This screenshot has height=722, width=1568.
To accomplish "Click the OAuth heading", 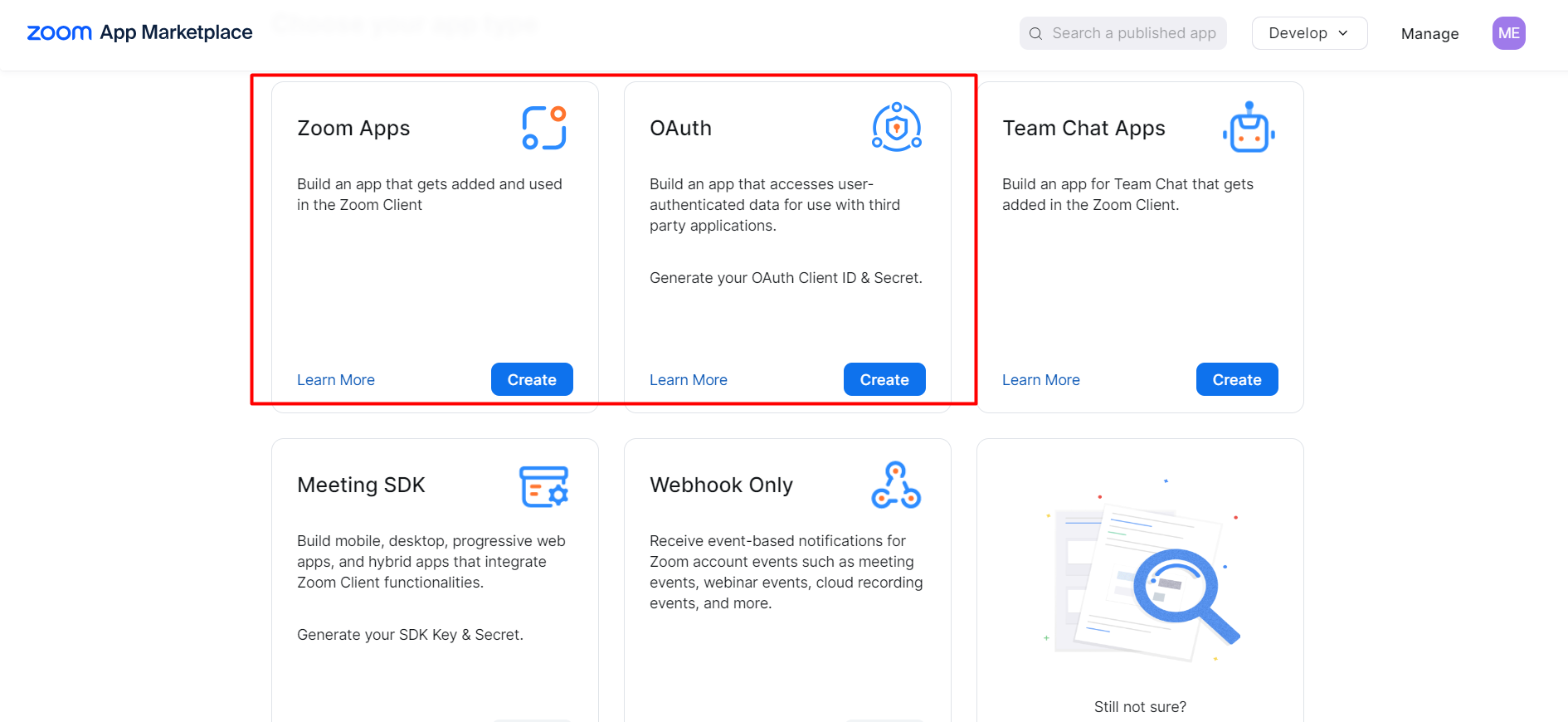I will [x=681, y=129].
